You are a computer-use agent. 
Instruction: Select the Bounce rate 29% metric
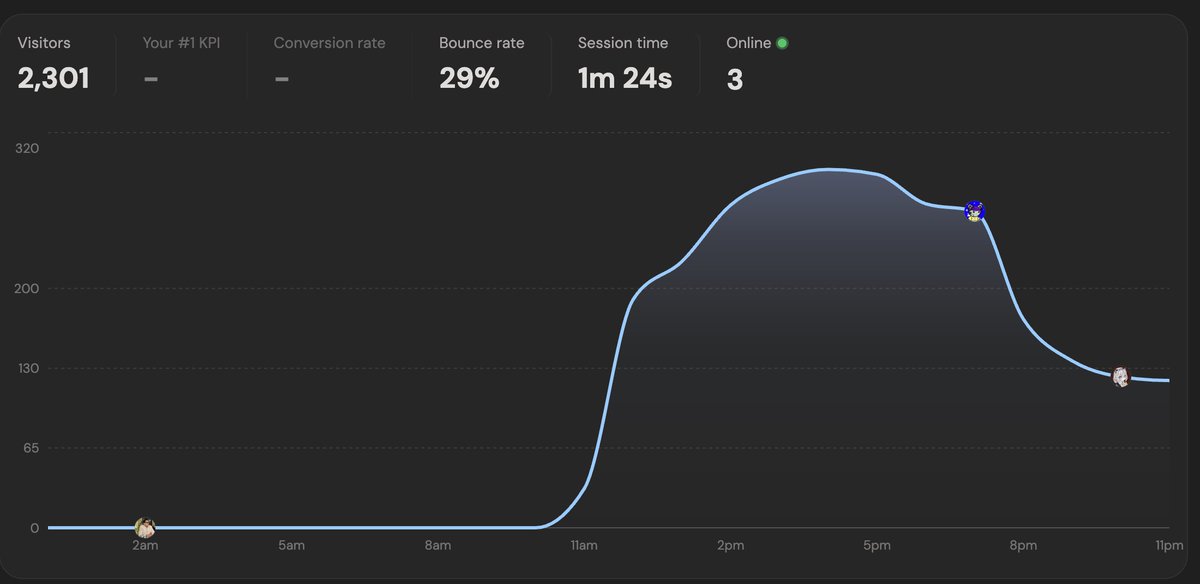(x=481, y=65)
